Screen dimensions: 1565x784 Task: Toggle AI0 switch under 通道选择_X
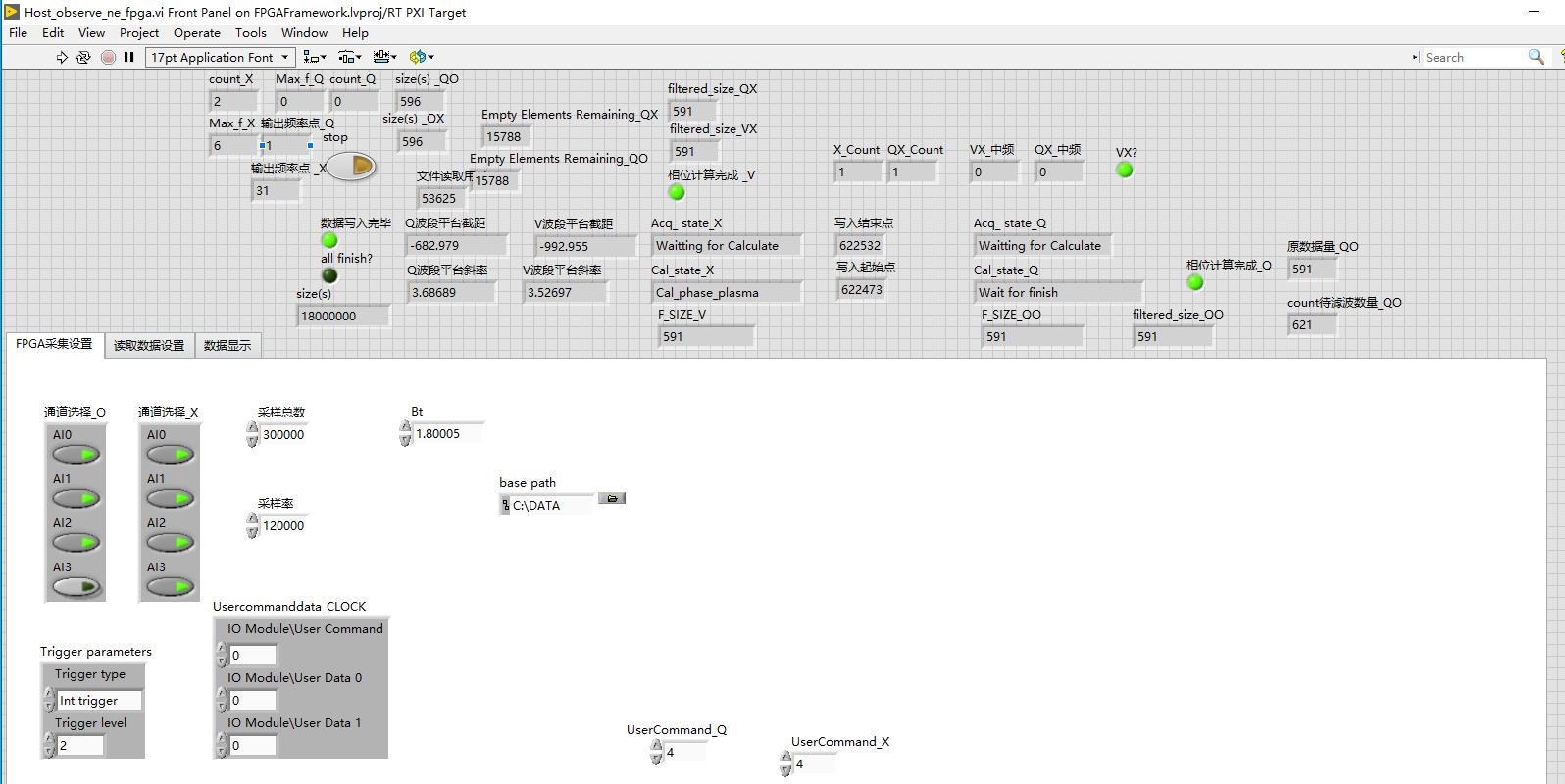[171, 455]
